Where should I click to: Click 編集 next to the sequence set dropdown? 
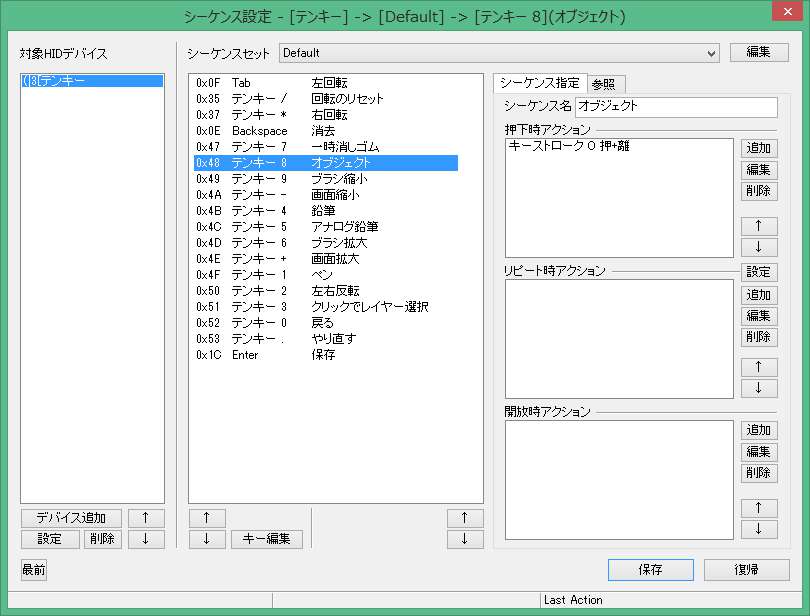point(759,51)
